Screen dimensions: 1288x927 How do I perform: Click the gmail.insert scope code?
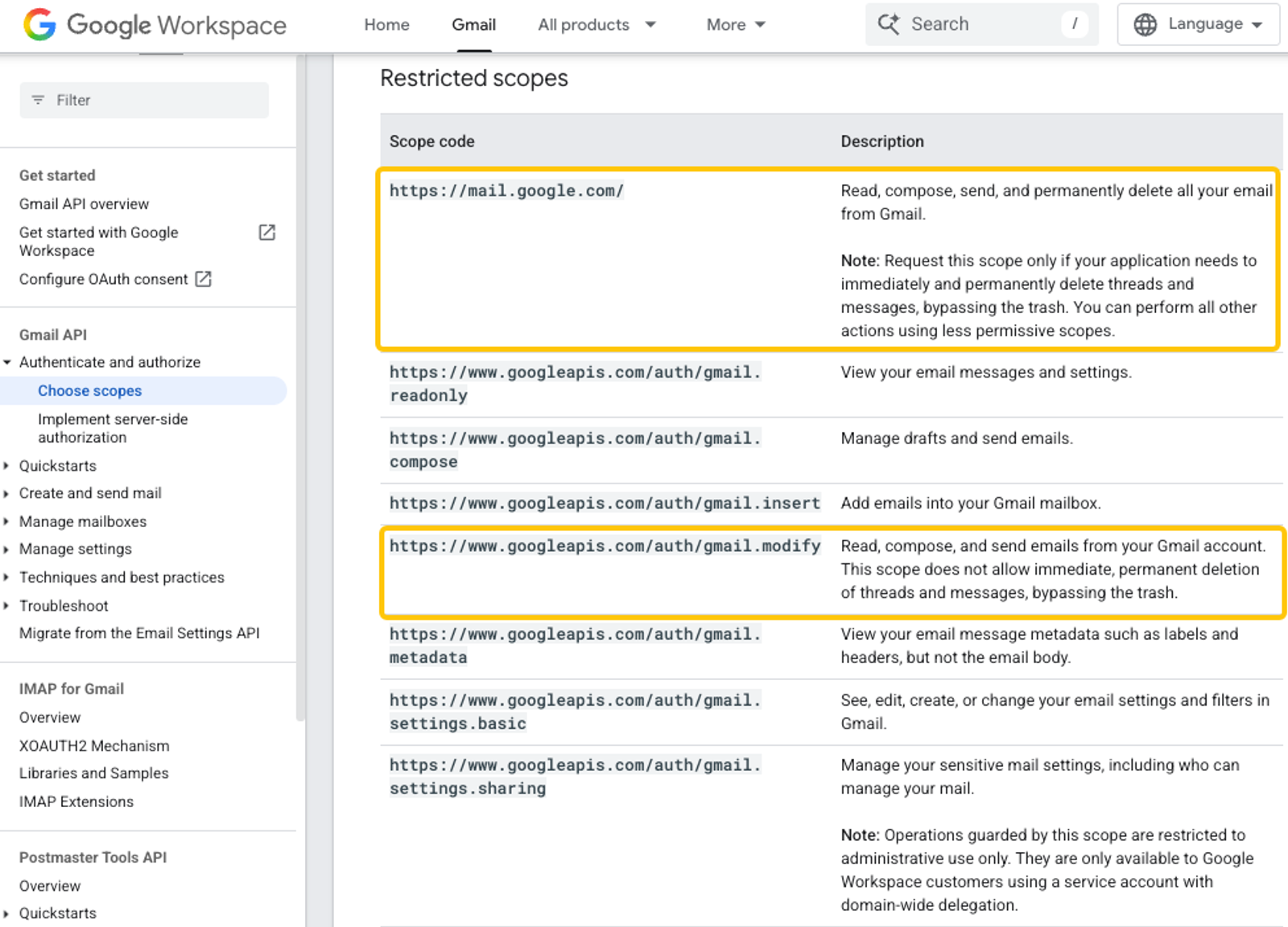(x=605, y=503)
